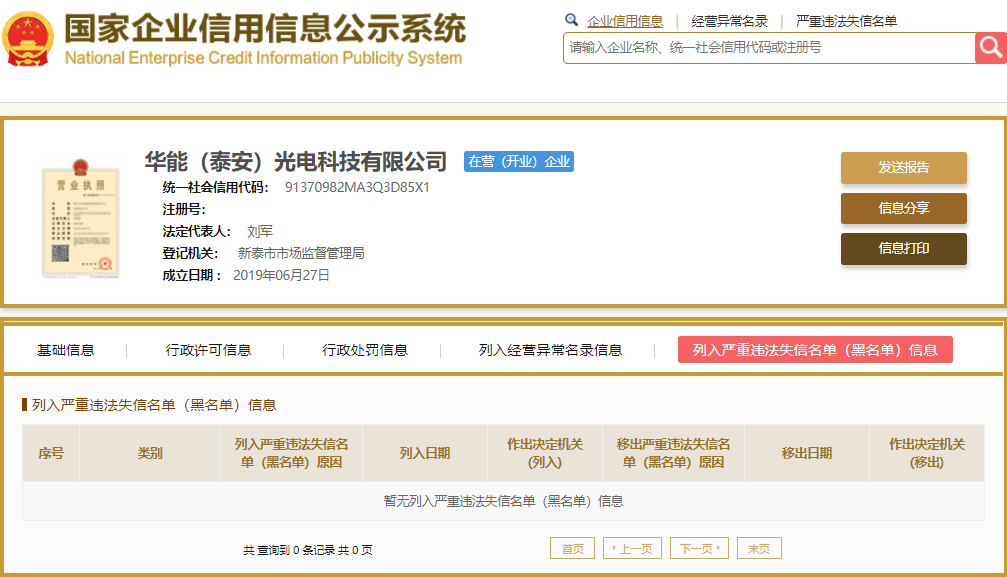Click the empty-result message 暂无列入严重违法失信名单

click(504, 501)
